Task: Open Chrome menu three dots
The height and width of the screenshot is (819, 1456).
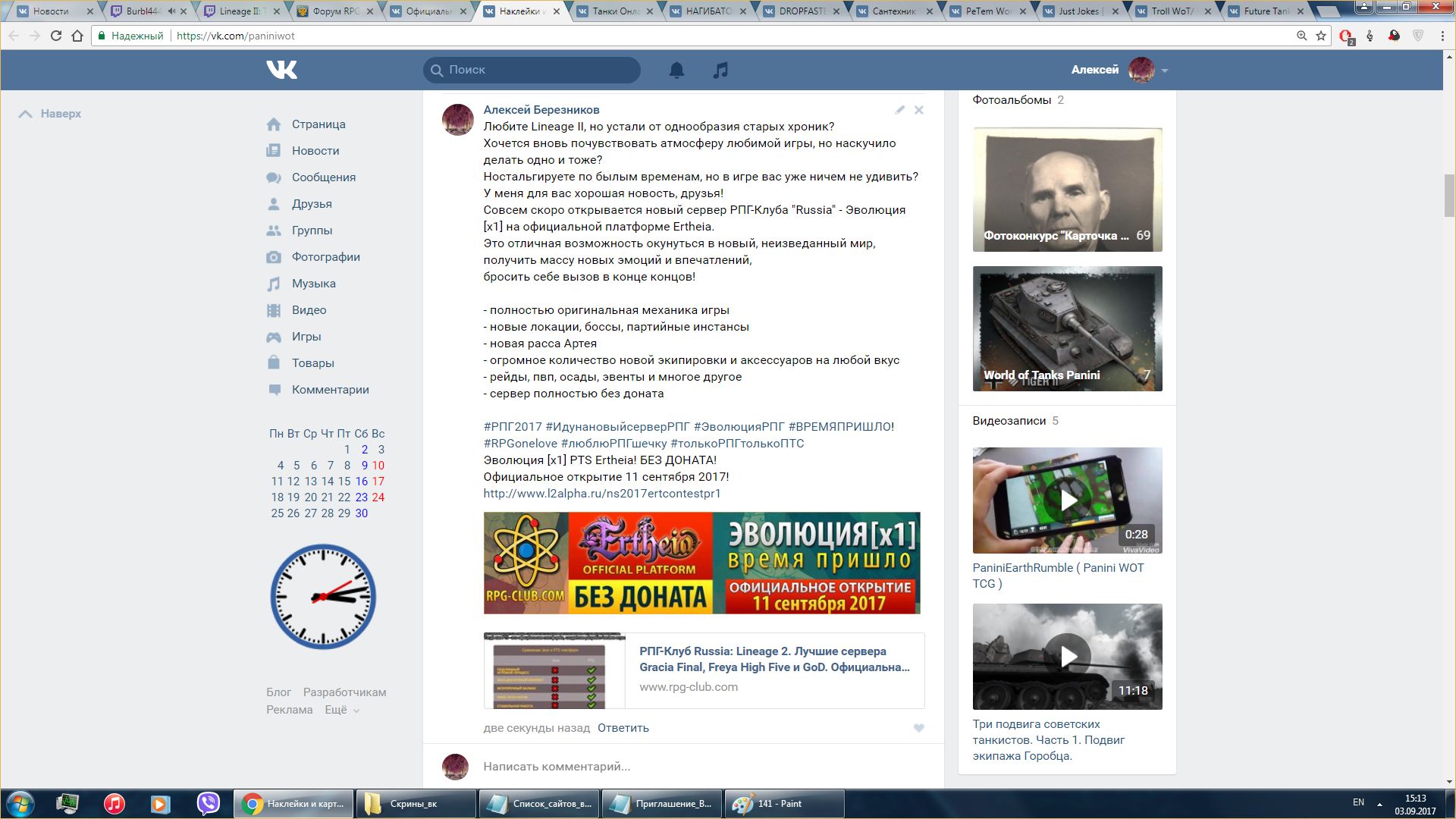Action: [x=1442, y=36]
